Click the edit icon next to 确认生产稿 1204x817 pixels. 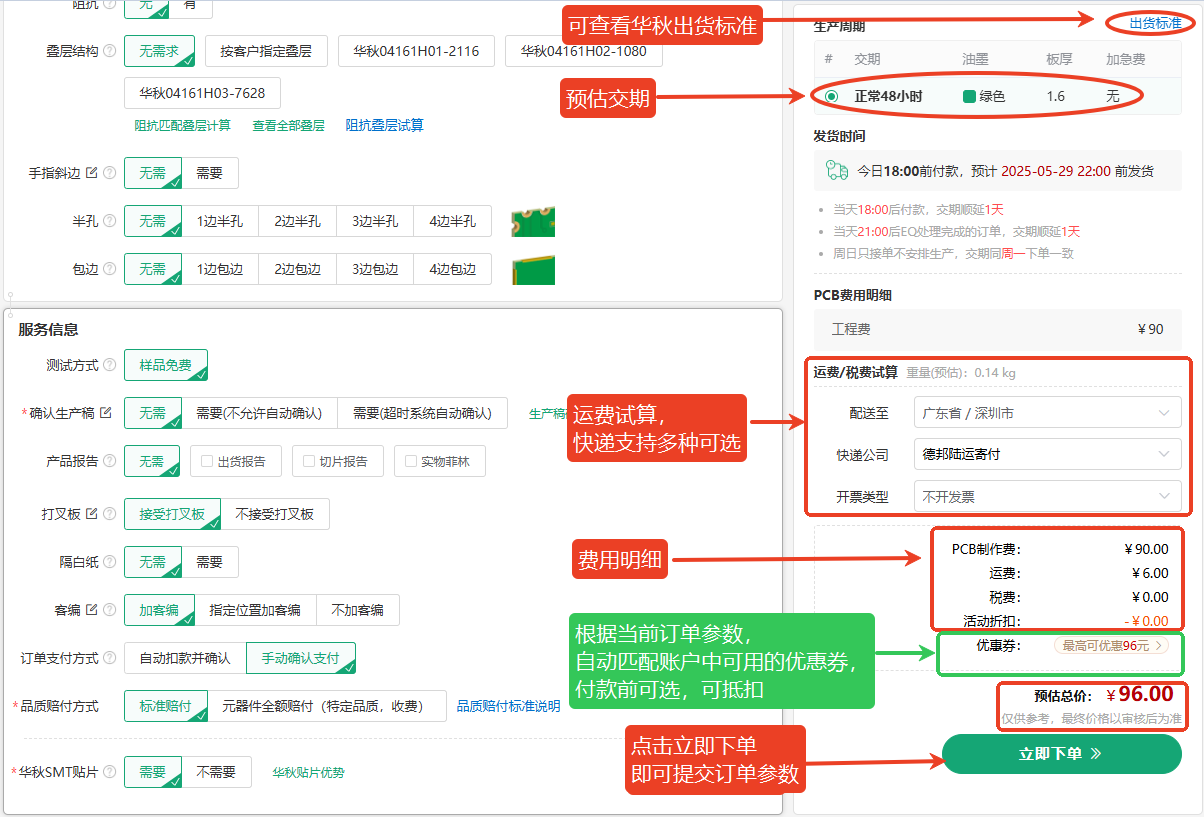106,413
